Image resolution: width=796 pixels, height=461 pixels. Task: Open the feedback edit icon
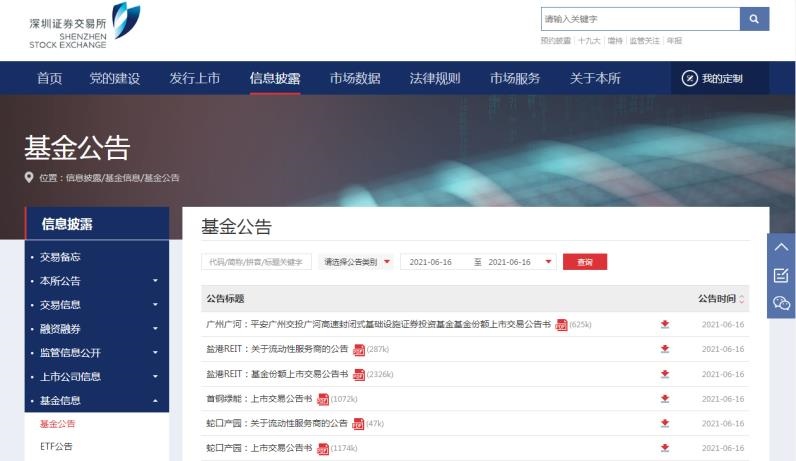coord(781,275)
